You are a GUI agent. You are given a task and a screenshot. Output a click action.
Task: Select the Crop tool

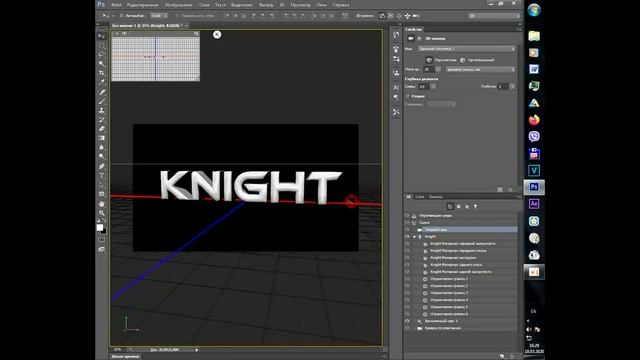tap(102, 73)
